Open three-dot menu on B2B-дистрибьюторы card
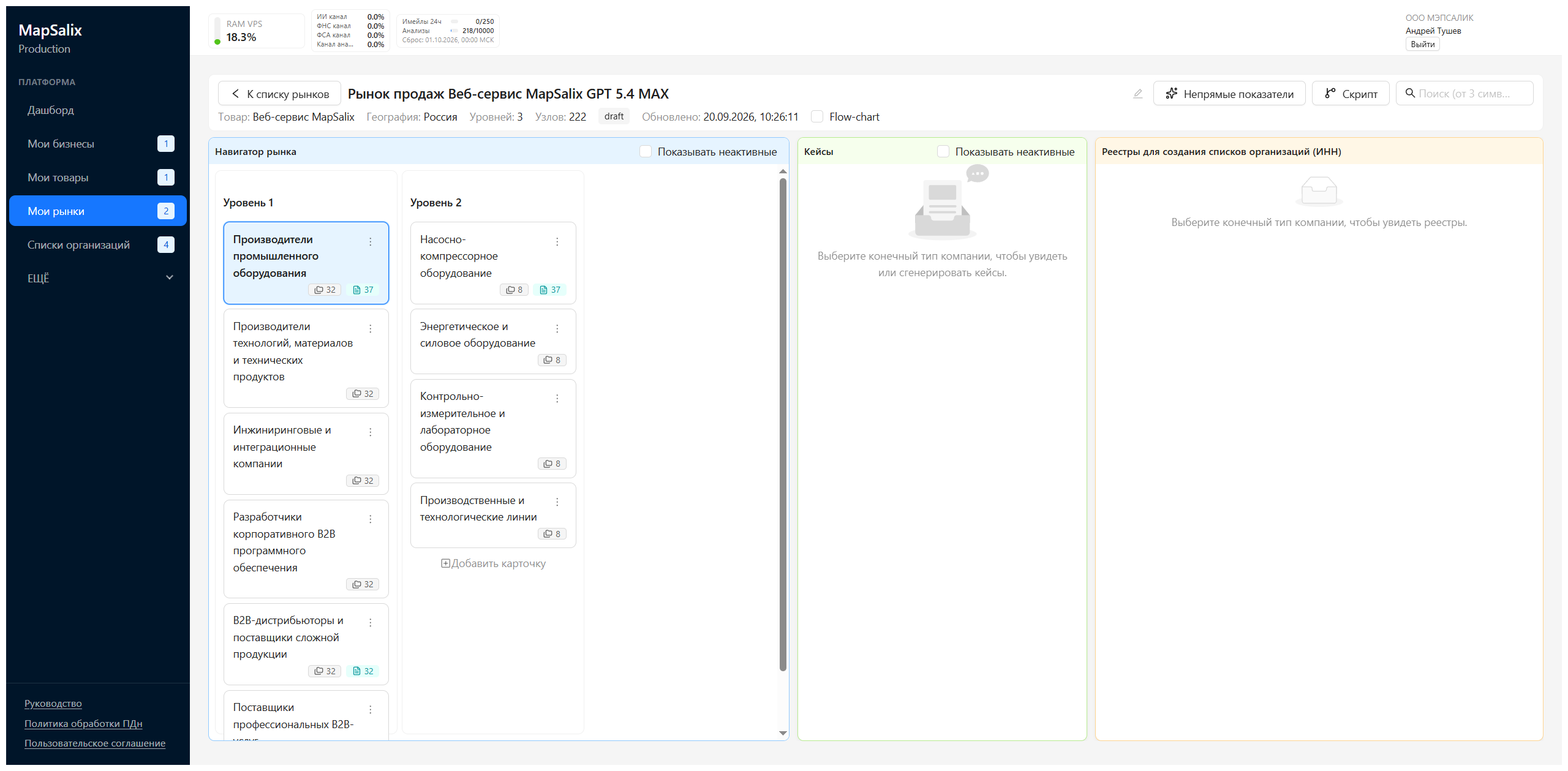Viewport: 1568px width, 771px height. (x=371, y=623)
